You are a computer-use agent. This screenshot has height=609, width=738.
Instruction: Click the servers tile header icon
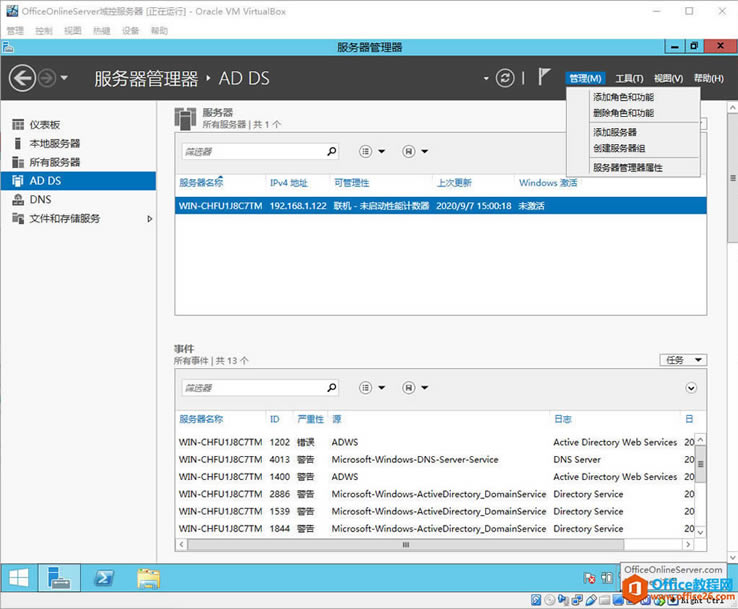click(185, 119)
